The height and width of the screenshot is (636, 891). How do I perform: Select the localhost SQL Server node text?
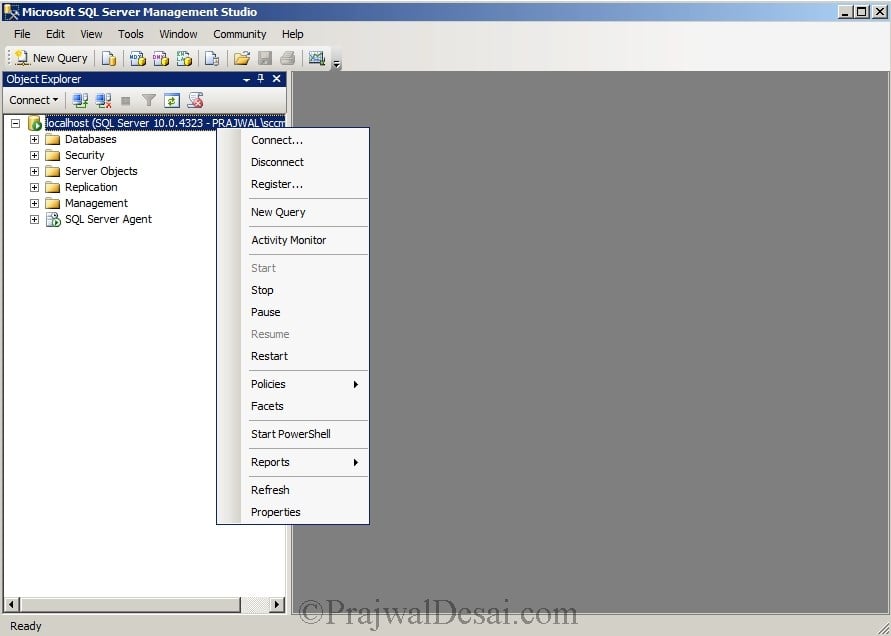pos(165,123)
